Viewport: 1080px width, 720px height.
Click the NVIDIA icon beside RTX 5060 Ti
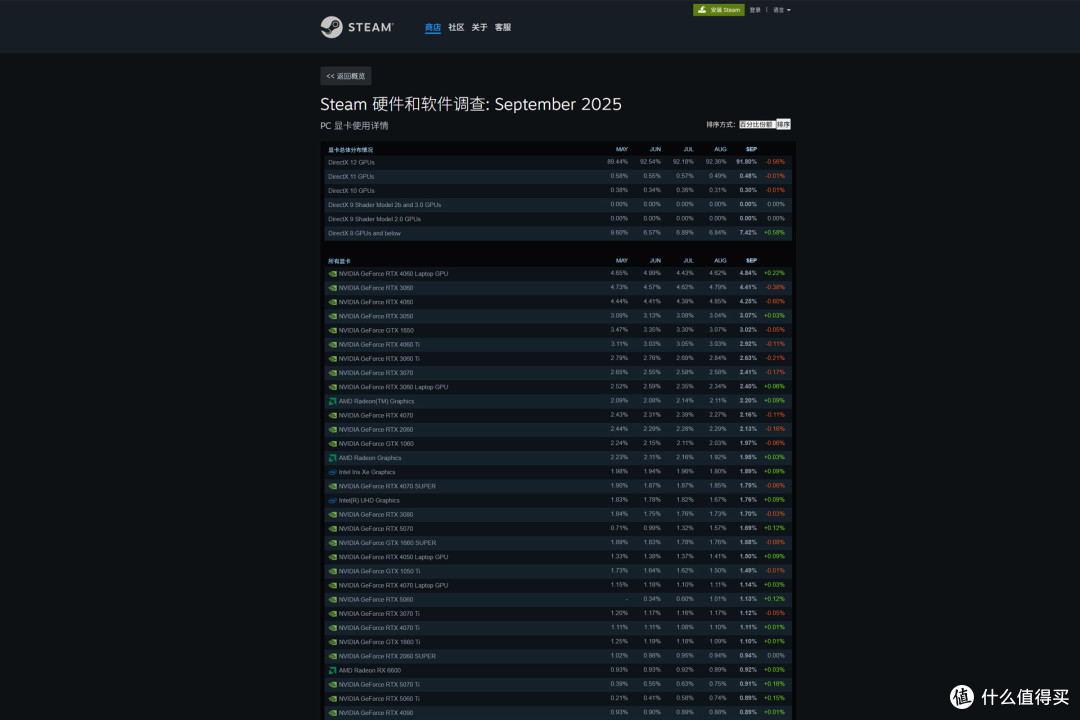coord(333,699)
